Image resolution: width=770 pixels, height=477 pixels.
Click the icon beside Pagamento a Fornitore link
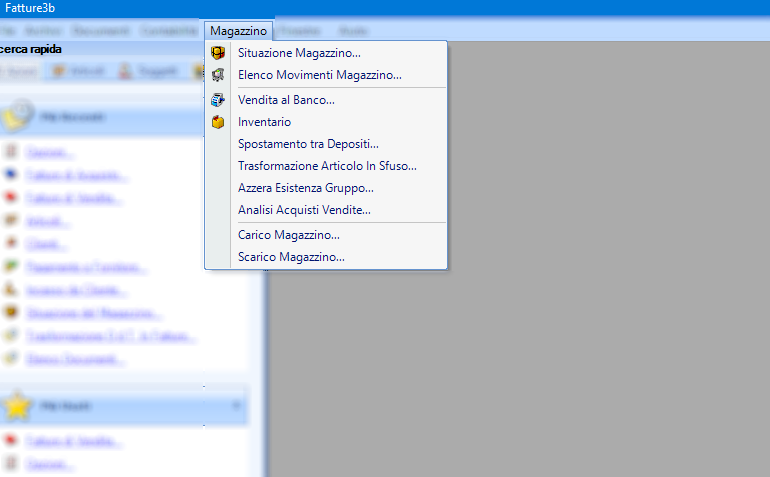[12, 268]
